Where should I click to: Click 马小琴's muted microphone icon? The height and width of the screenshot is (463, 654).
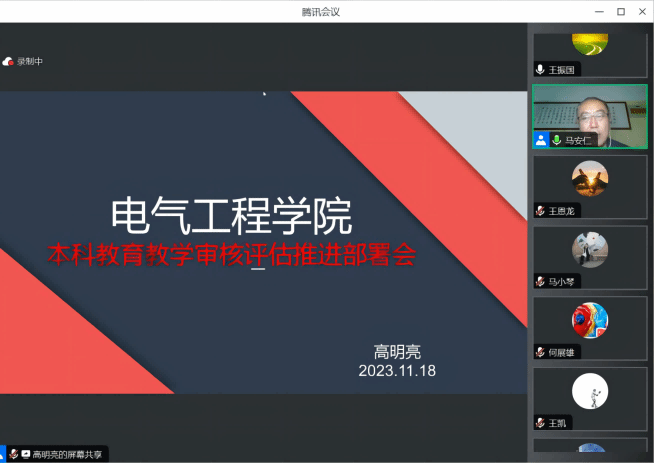540,282
